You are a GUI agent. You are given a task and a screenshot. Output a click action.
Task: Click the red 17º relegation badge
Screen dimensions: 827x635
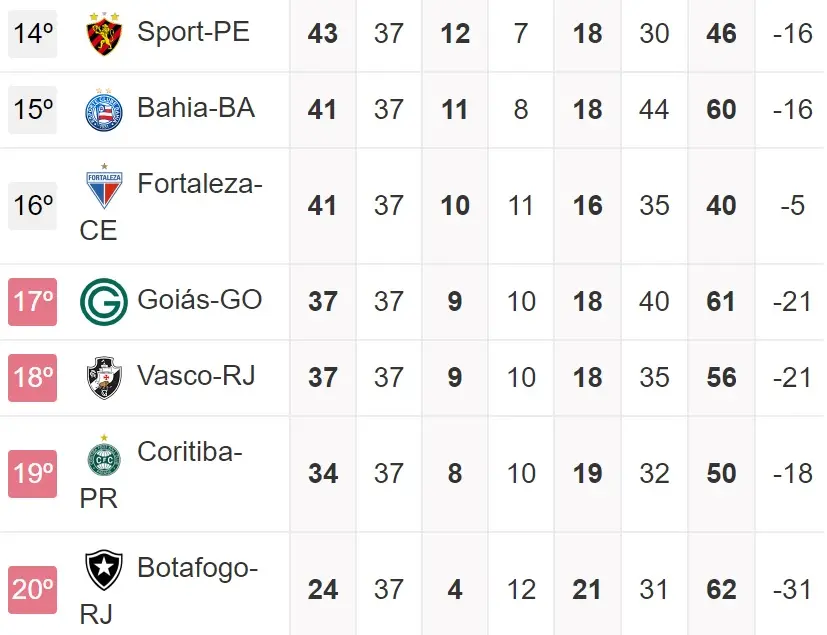(33, 301)
